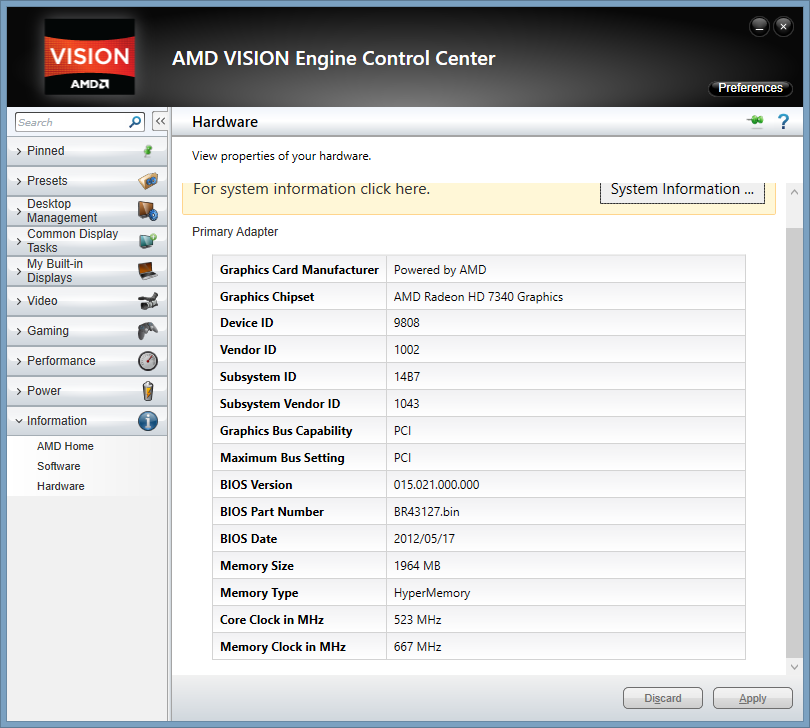Viewport: 810px width, 728px height.
Task: Select Hardware under Information
Action: (x=60, y=486)
